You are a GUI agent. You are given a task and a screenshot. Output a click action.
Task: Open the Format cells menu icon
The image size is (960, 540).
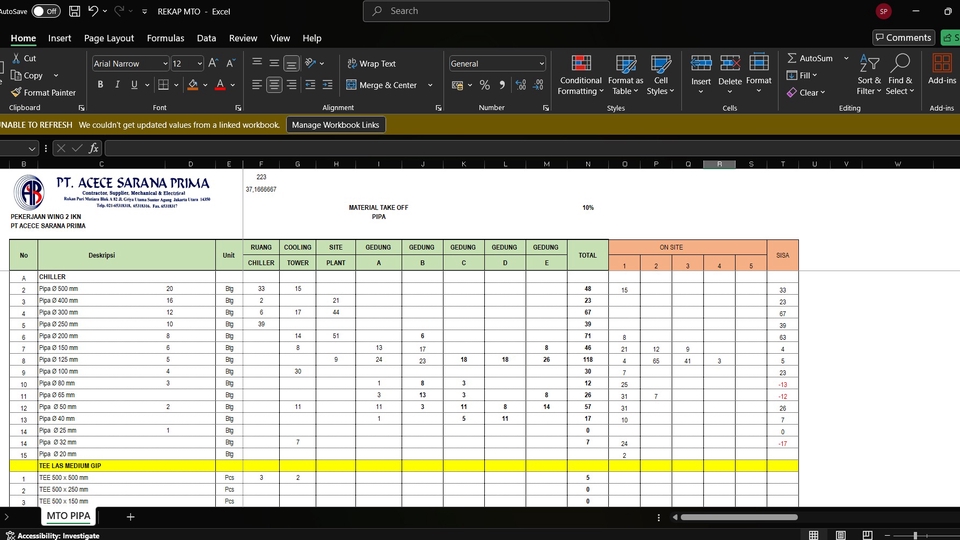point(759,63)
